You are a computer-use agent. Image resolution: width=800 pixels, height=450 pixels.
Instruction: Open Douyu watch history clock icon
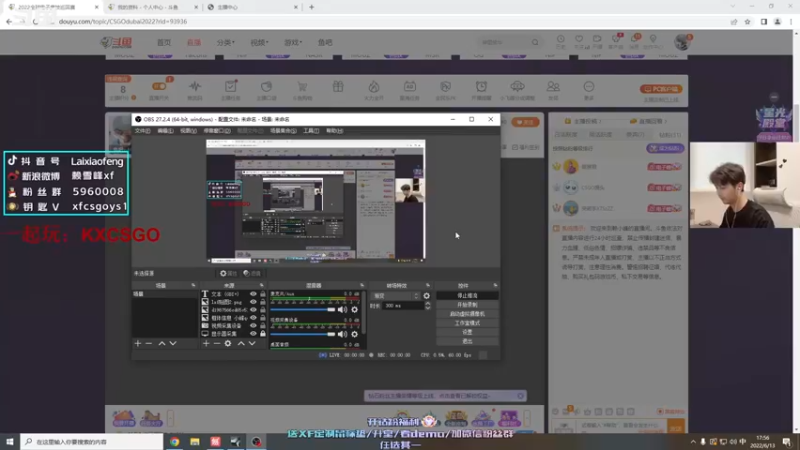click(x=561, y=39)
